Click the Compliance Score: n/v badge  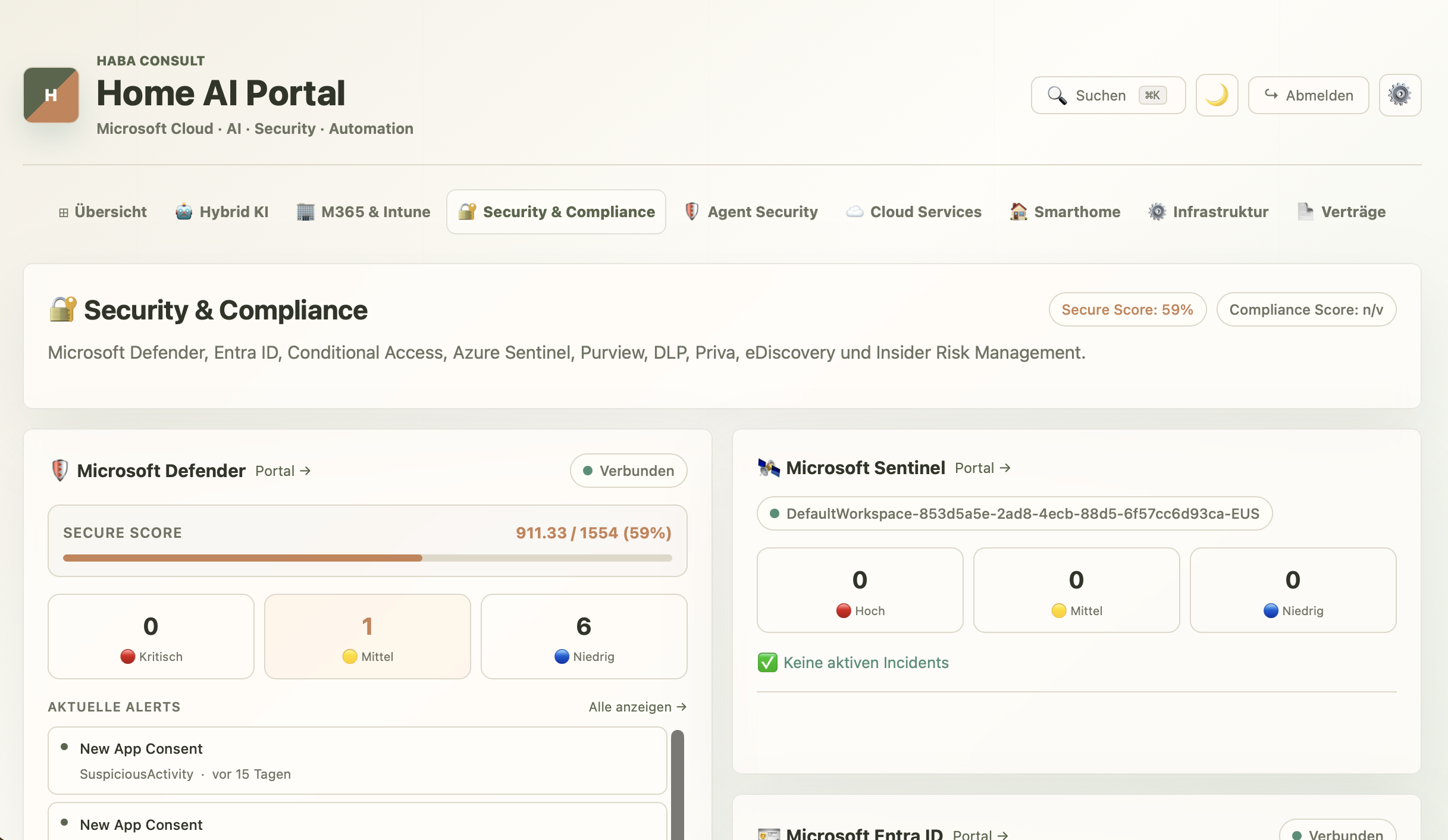(x=1306, y=309)
